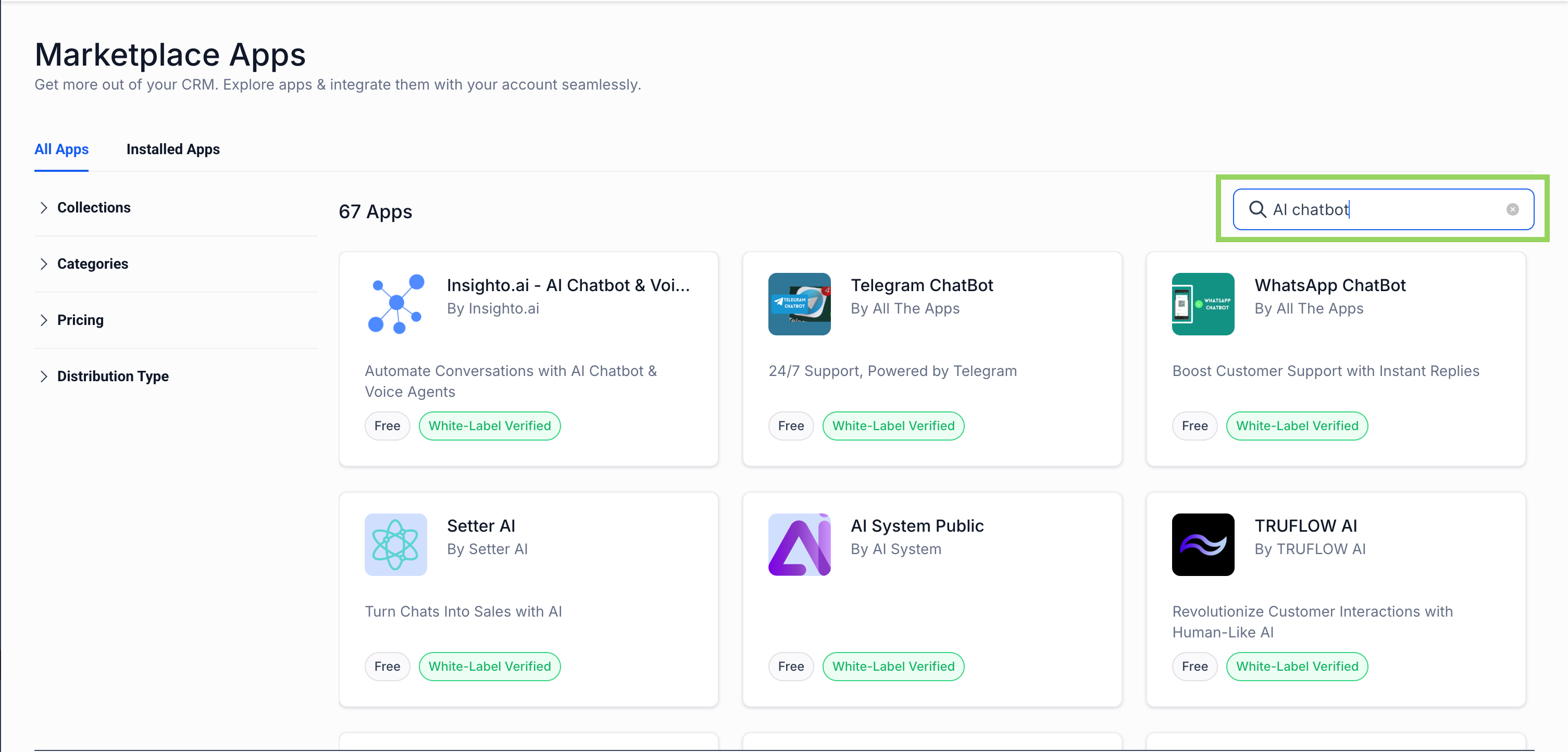Open the Telegram ChatBot title link
Viewport: 1568px width, 752px height.
pos(921,285)
